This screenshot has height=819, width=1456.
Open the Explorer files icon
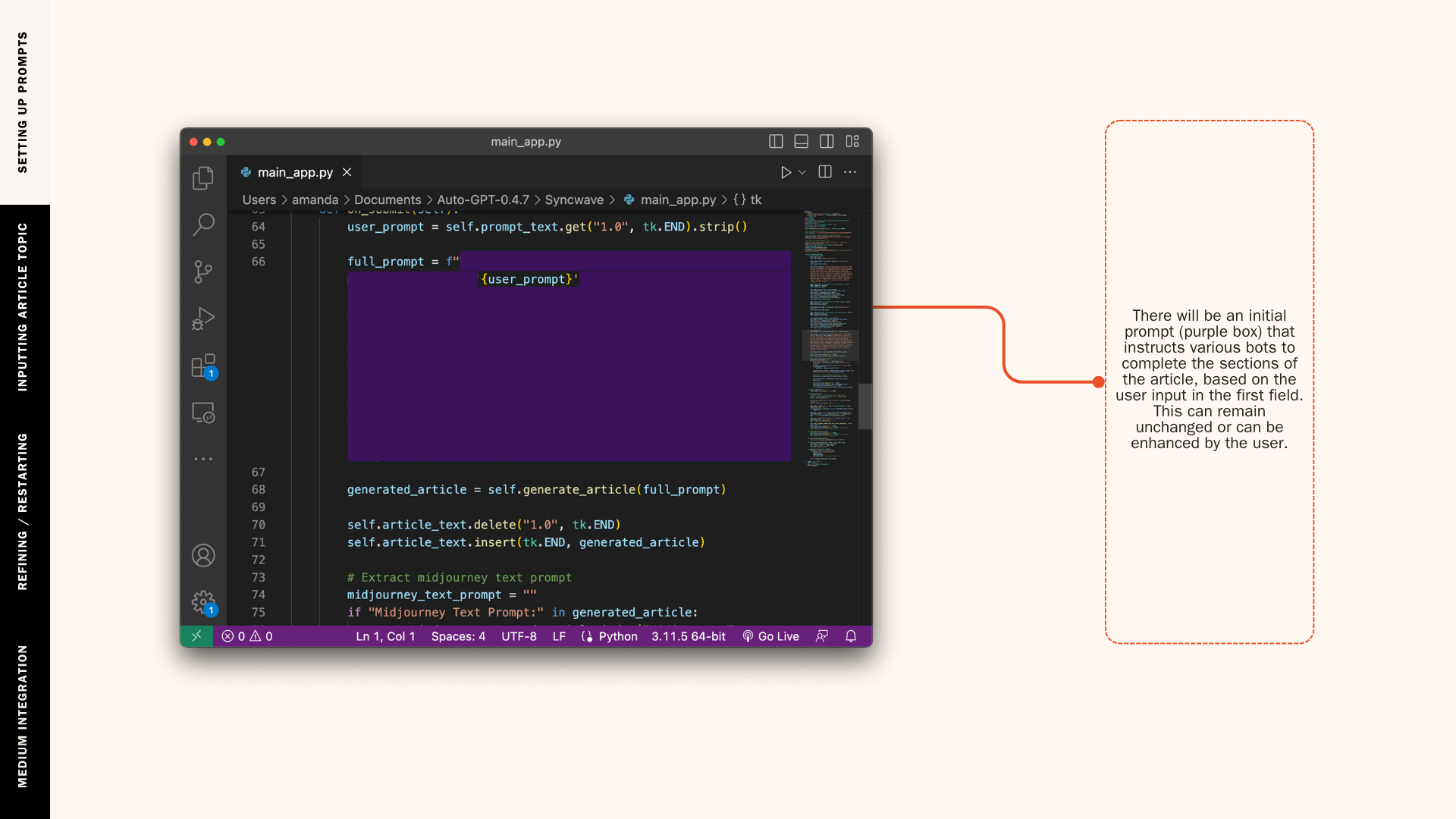tap(202, 178)
